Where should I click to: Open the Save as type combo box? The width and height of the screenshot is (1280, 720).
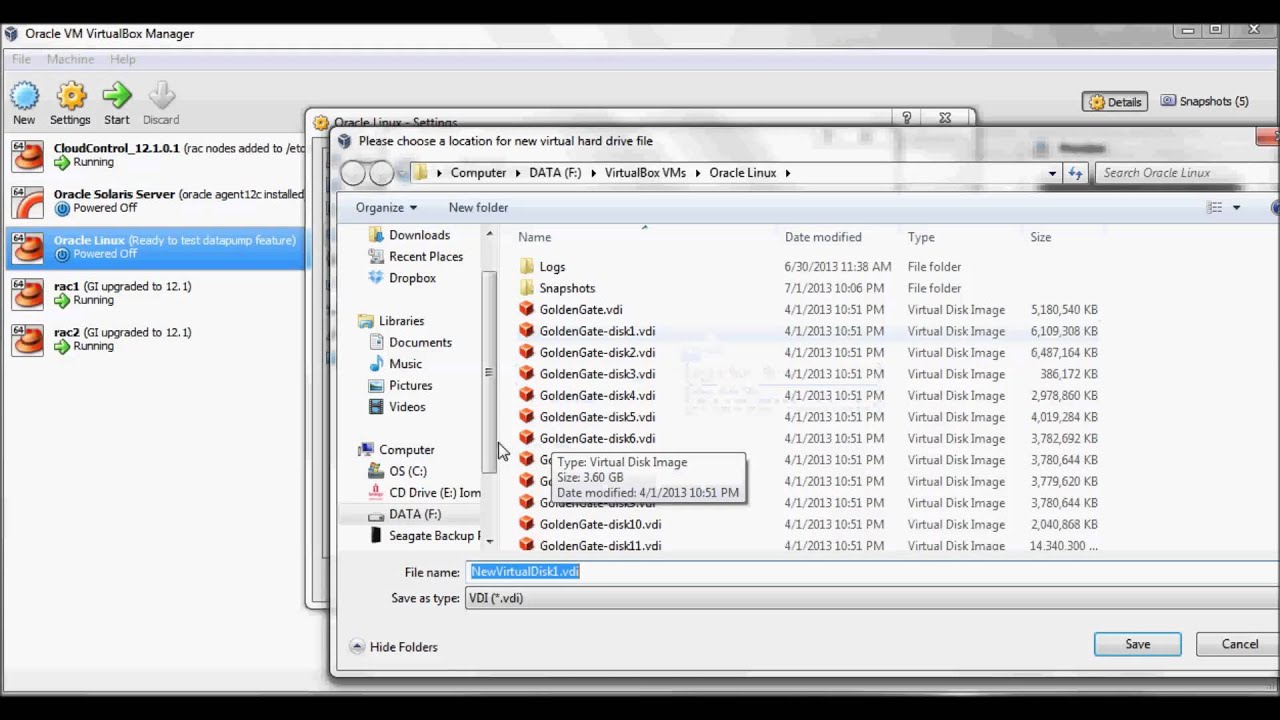click(x=870, y=598)
